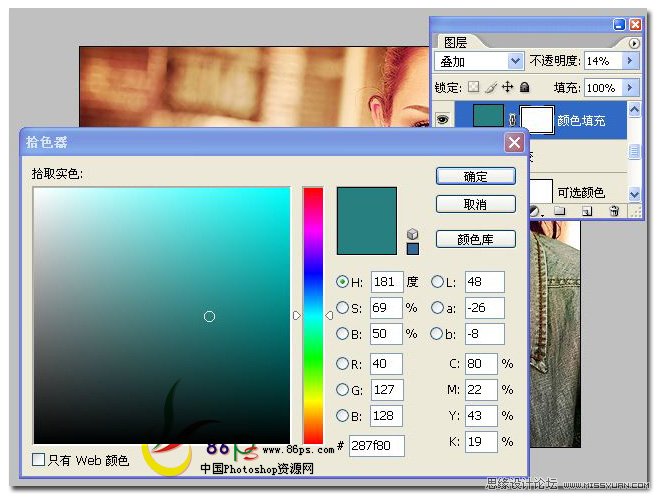Viewport: 660px width, 500px height.
Task: Click the K black field 19
Action: point(482,442)
